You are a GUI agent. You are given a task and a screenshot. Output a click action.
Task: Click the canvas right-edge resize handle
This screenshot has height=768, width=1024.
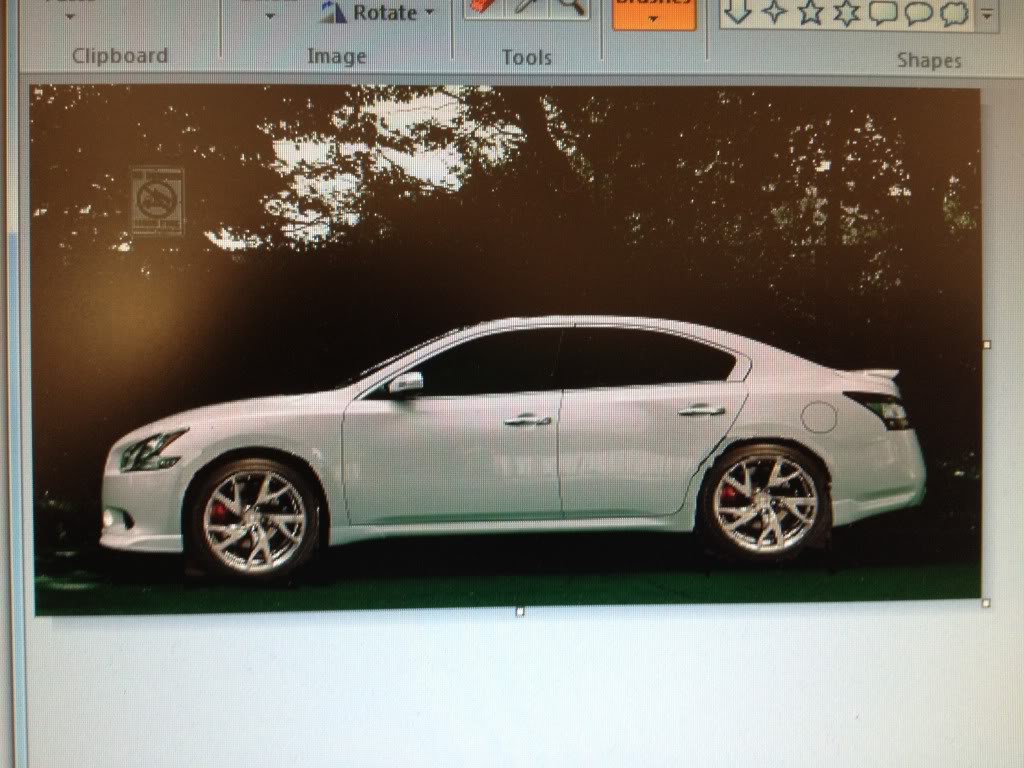pyautogui.click(x=987, y=344)
